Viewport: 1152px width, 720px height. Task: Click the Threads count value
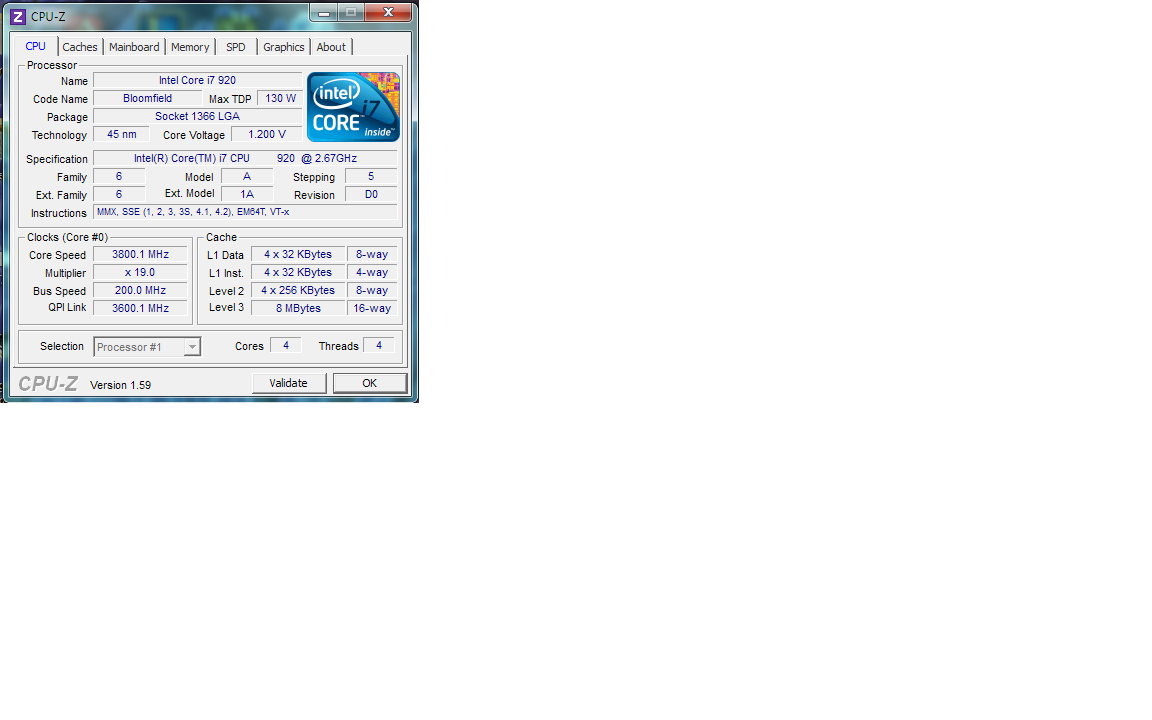[379, 345]
